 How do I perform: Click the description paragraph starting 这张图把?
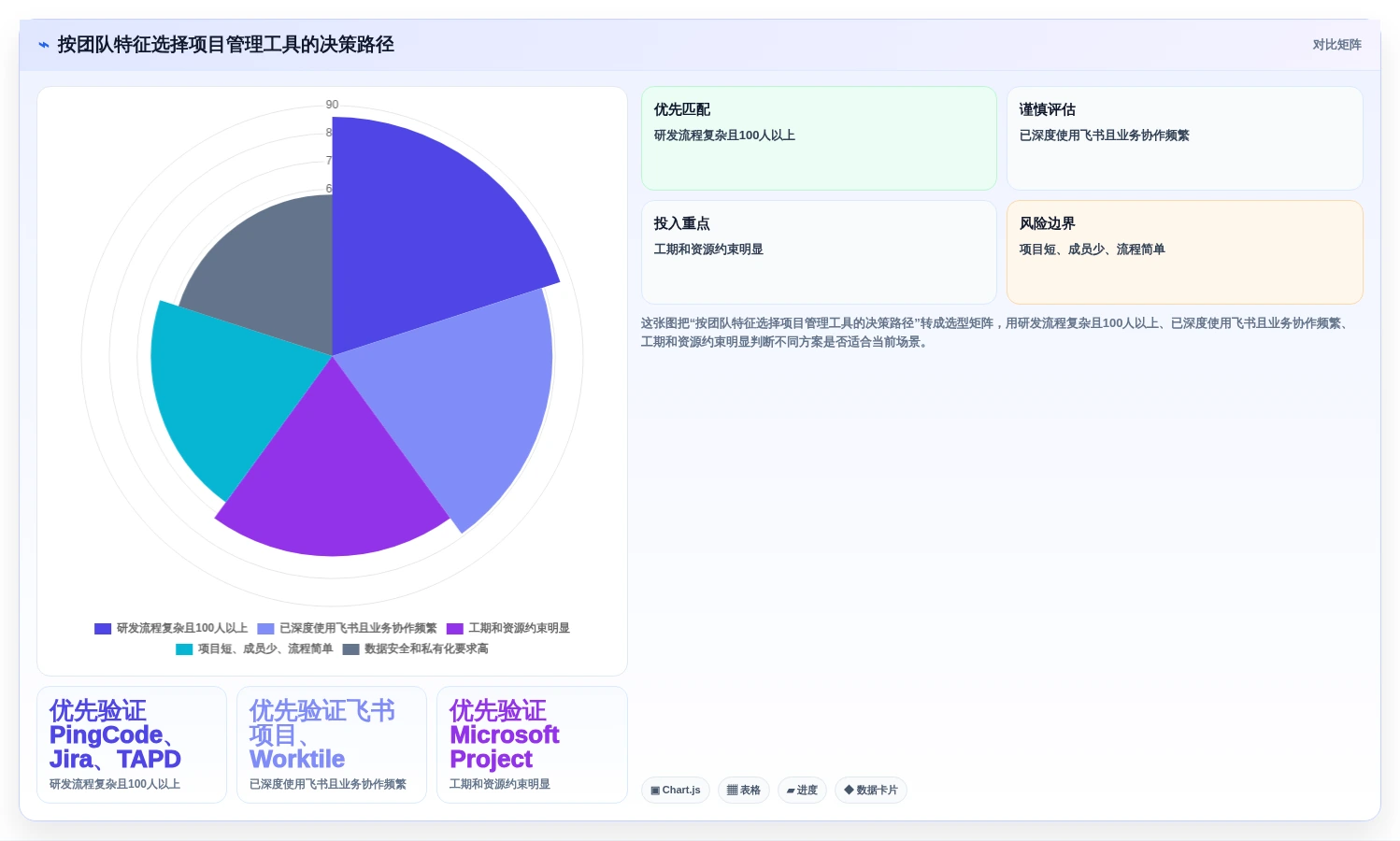click(x=998, y=333)
